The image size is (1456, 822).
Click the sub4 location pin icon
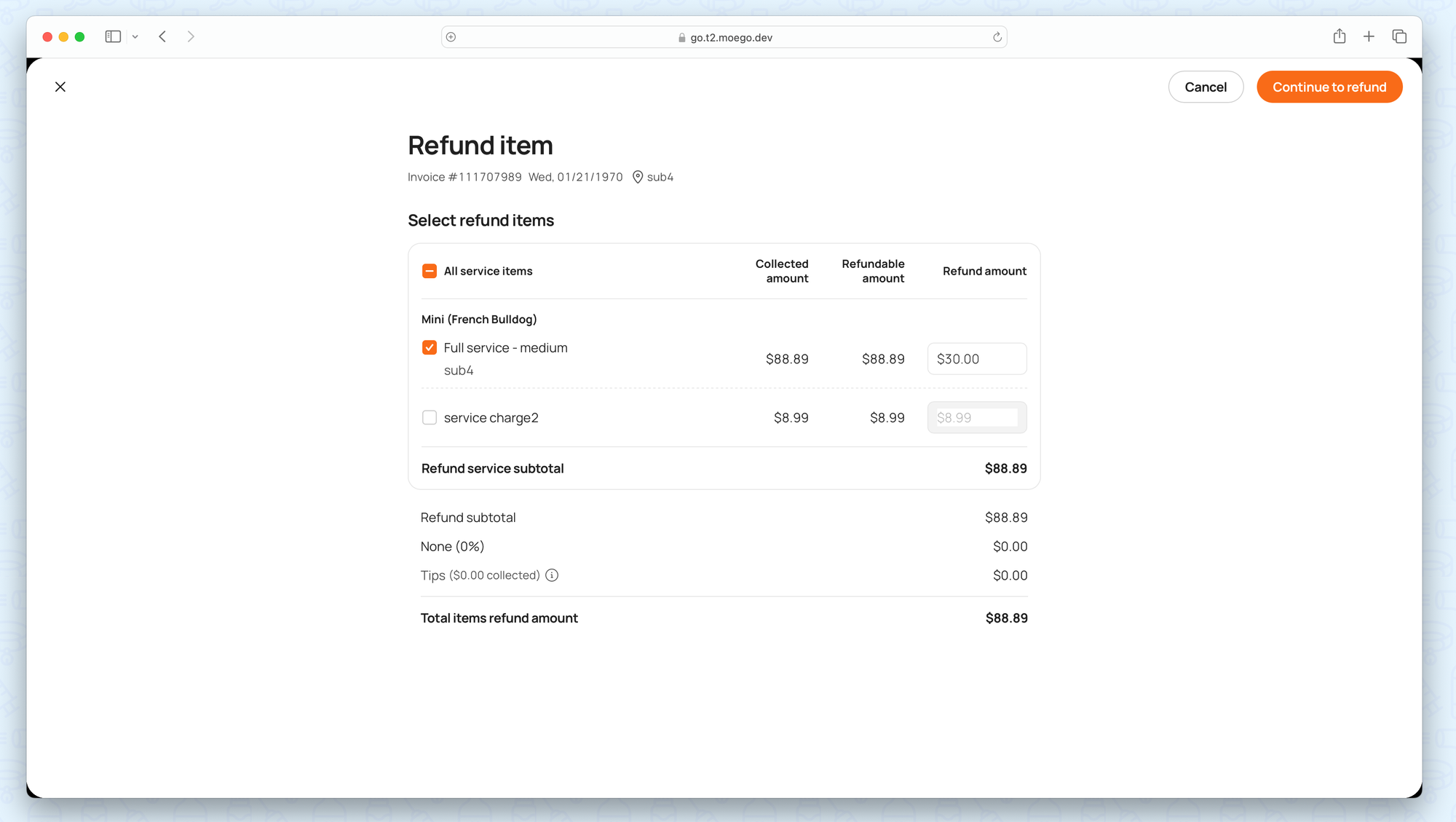(638, 177)
